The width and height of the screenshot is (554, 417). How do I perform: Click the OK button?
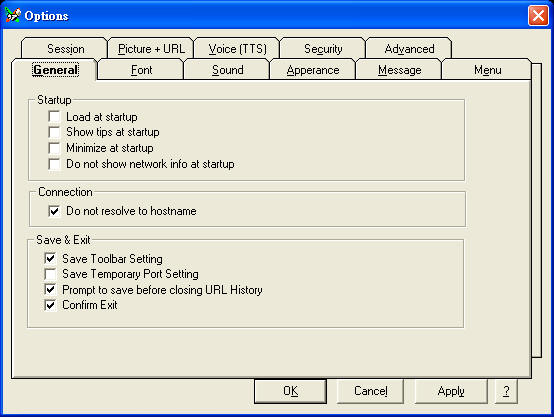[290, 391]
